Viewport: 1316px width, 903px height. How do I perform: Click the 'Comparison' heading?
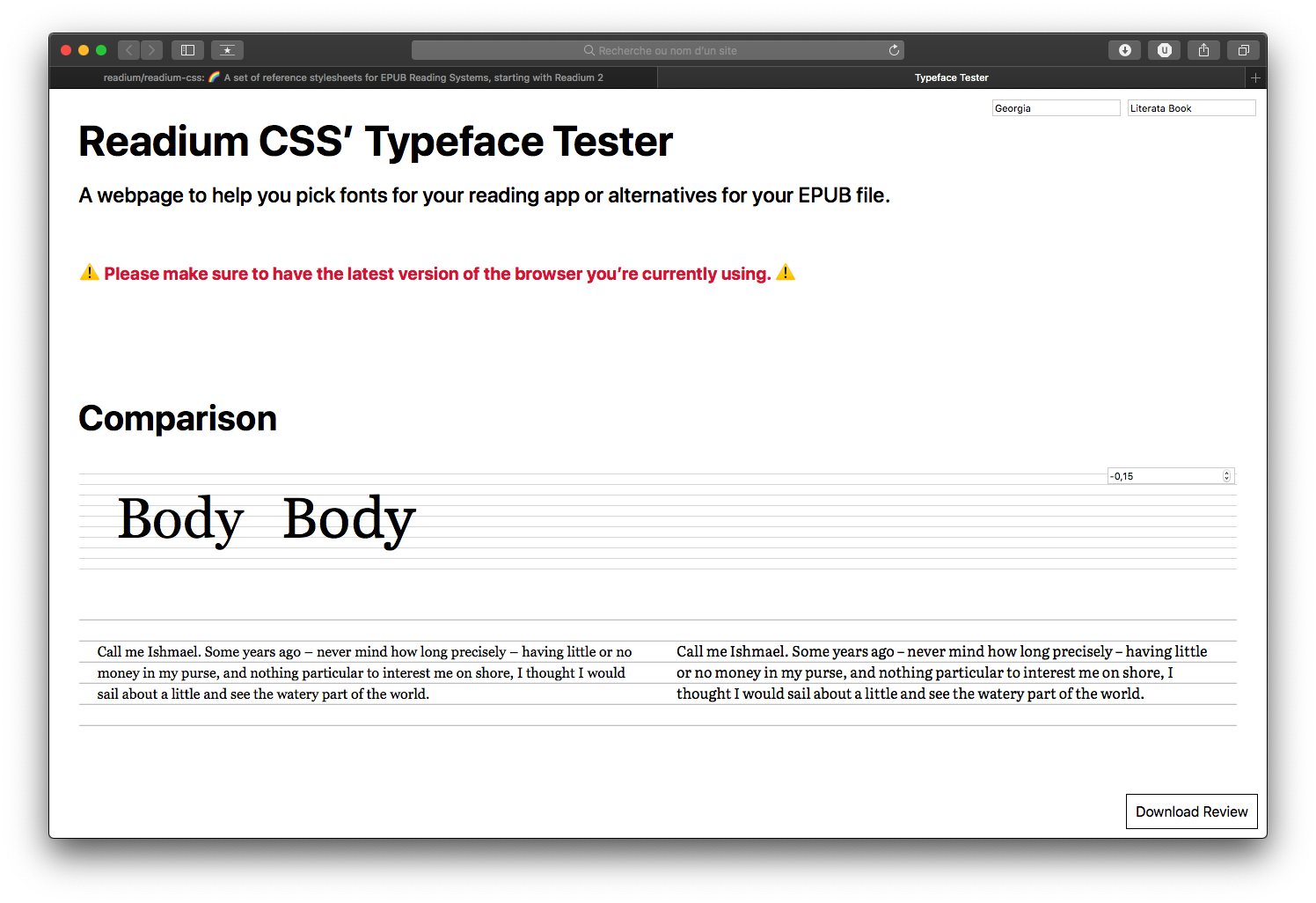178,419
